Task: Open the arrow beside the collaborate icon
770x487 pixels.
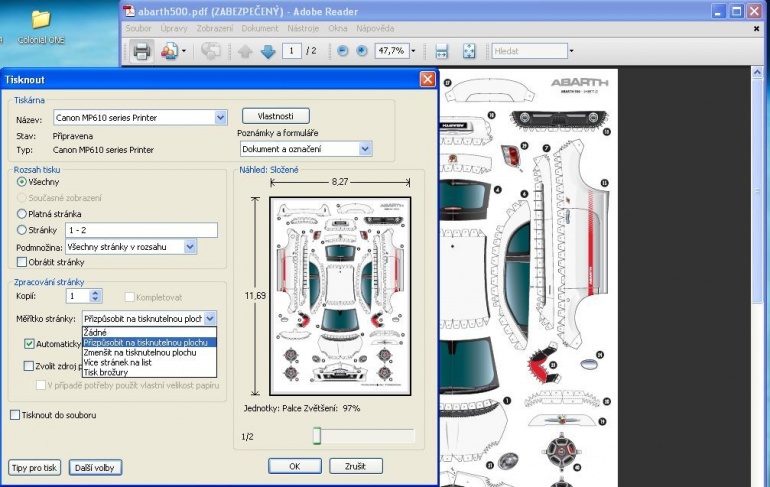Action: point(184,51)
